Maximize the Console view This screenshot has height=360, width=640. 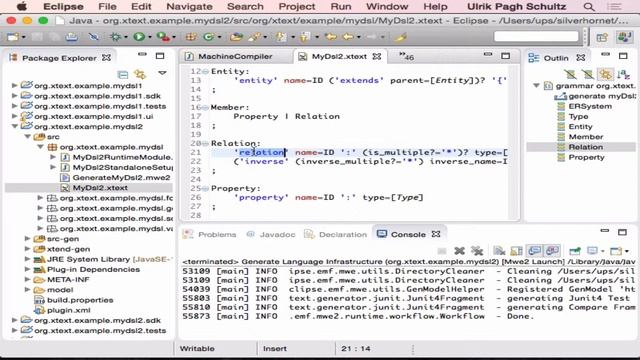click(x=622, y=232)
